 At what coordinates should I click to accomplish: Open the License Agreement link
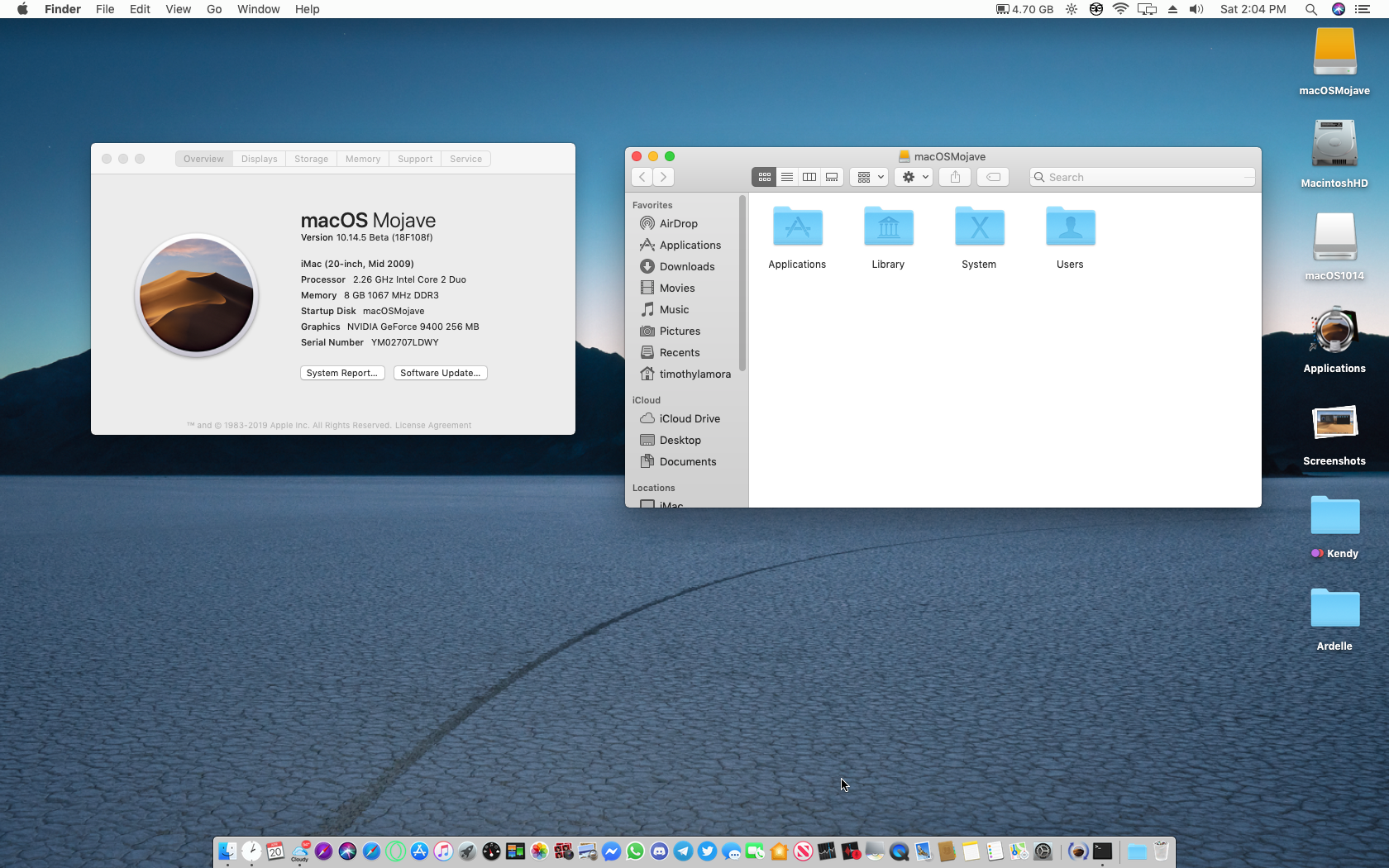pos(433,426)
